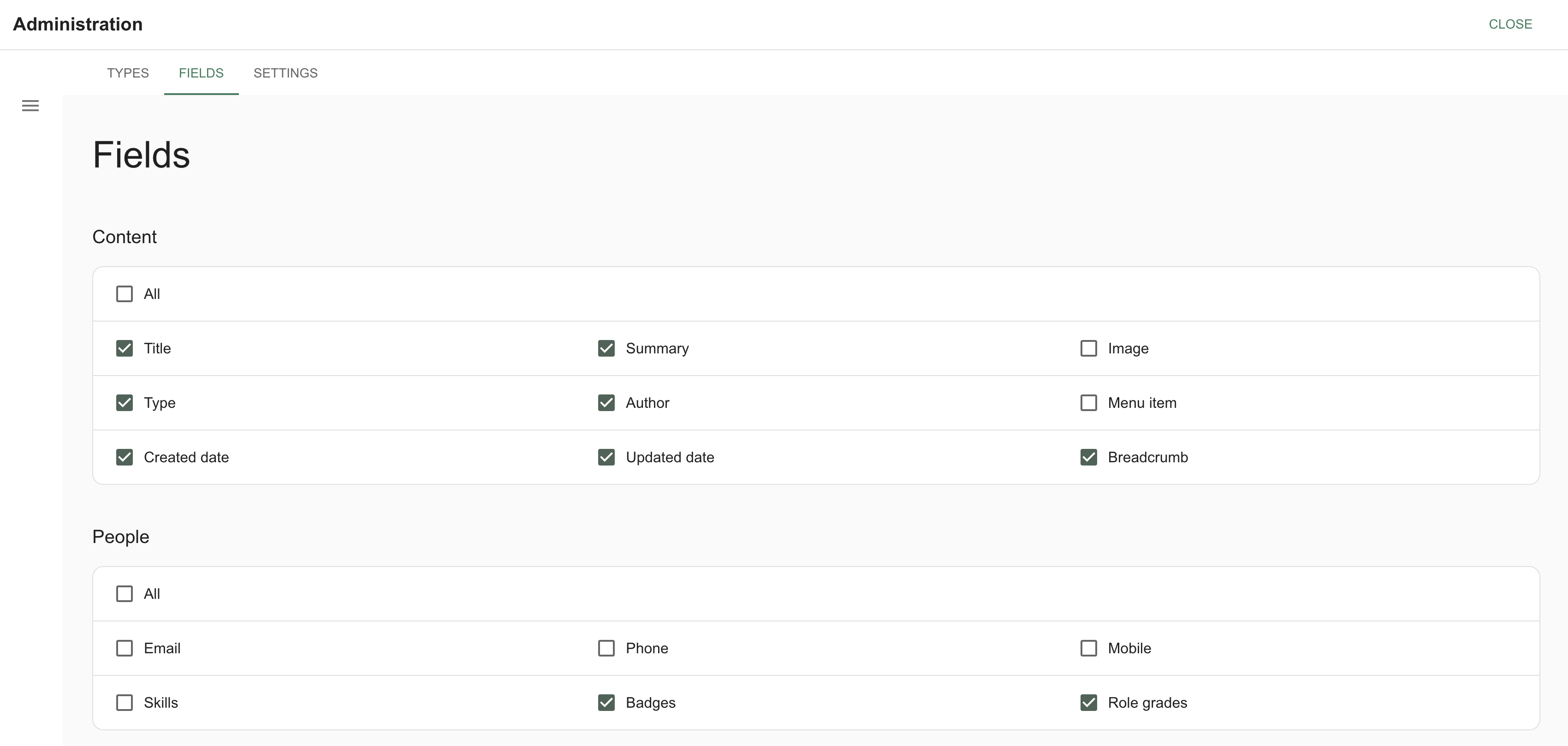Check the All checkbox under Content
Image resolution: width=1568 pixels, height=746 pixels.
pos(124,293)
